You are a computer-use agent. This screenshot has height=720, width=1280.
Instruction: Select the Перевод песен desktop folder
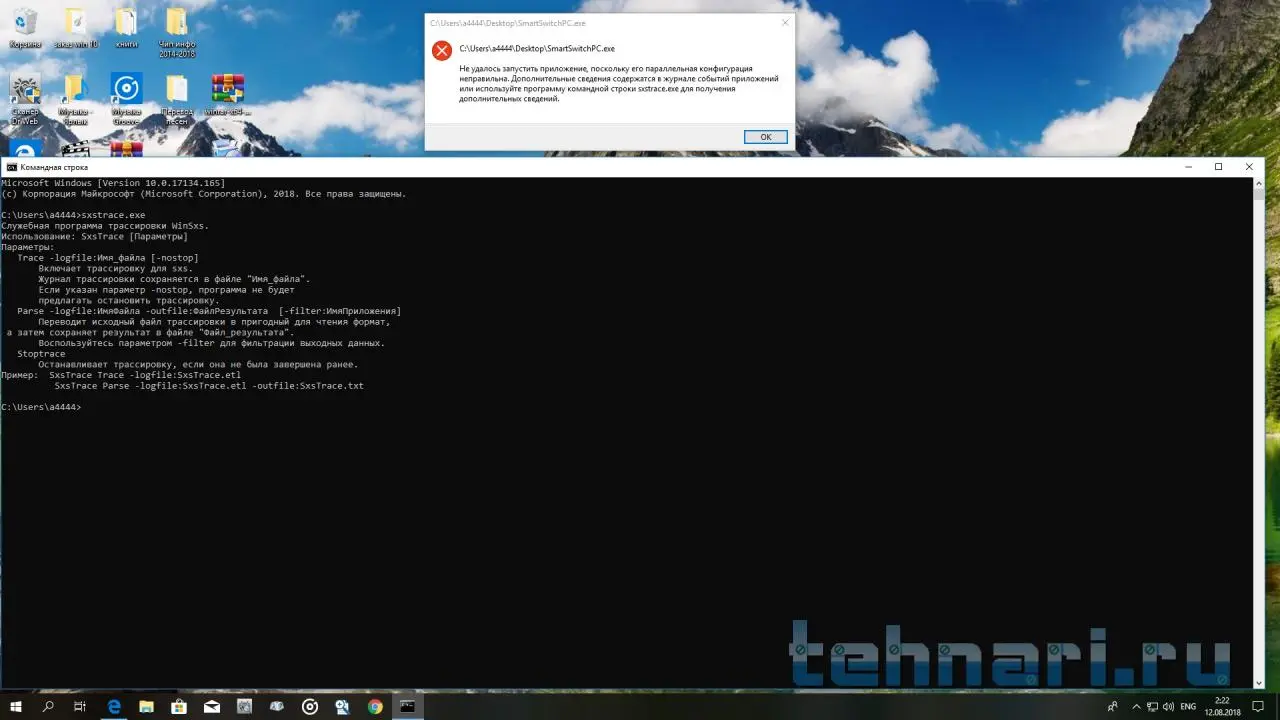[177, 99]
